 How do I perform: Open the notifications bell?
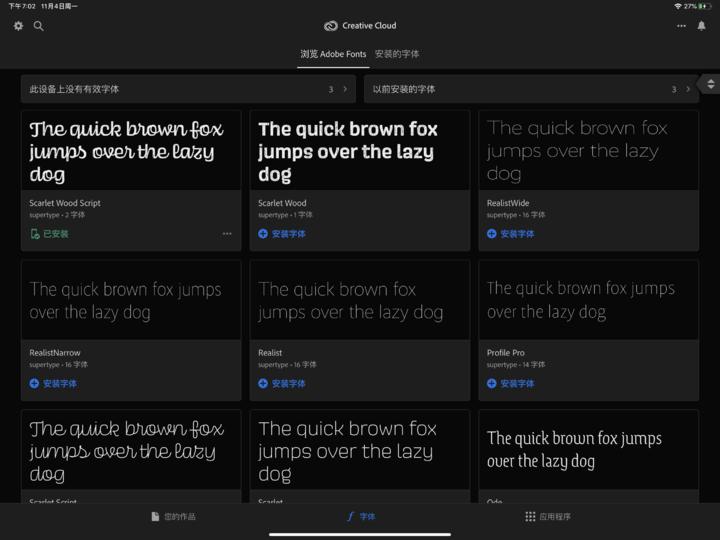701,26
